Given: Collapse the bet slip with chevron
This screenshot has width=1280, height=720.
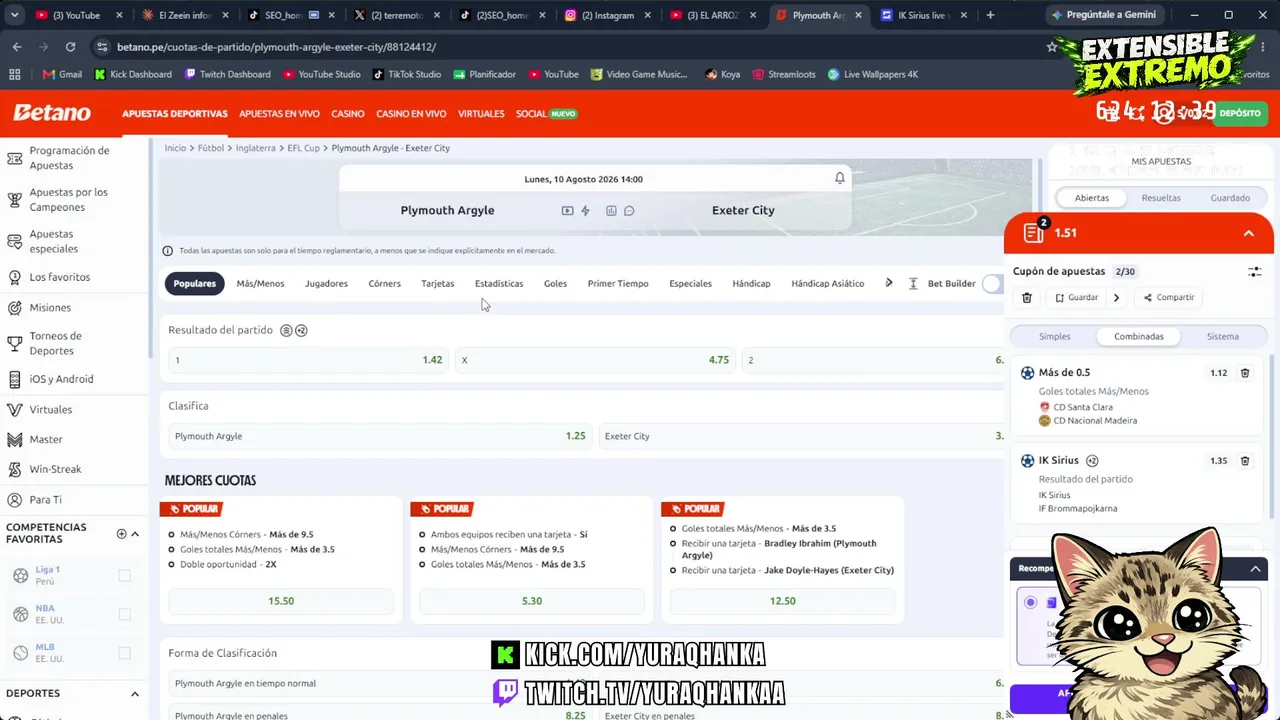Looking at the screenshot, I should [1249, 233].
